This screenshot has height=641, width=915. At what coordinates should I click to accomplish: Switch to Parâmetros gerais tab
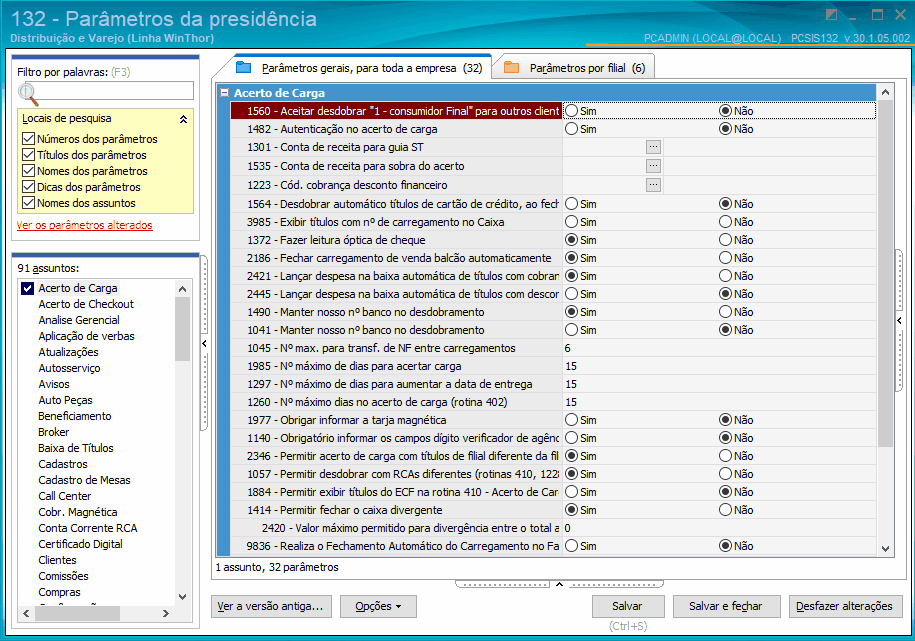[x=359, y=68]
